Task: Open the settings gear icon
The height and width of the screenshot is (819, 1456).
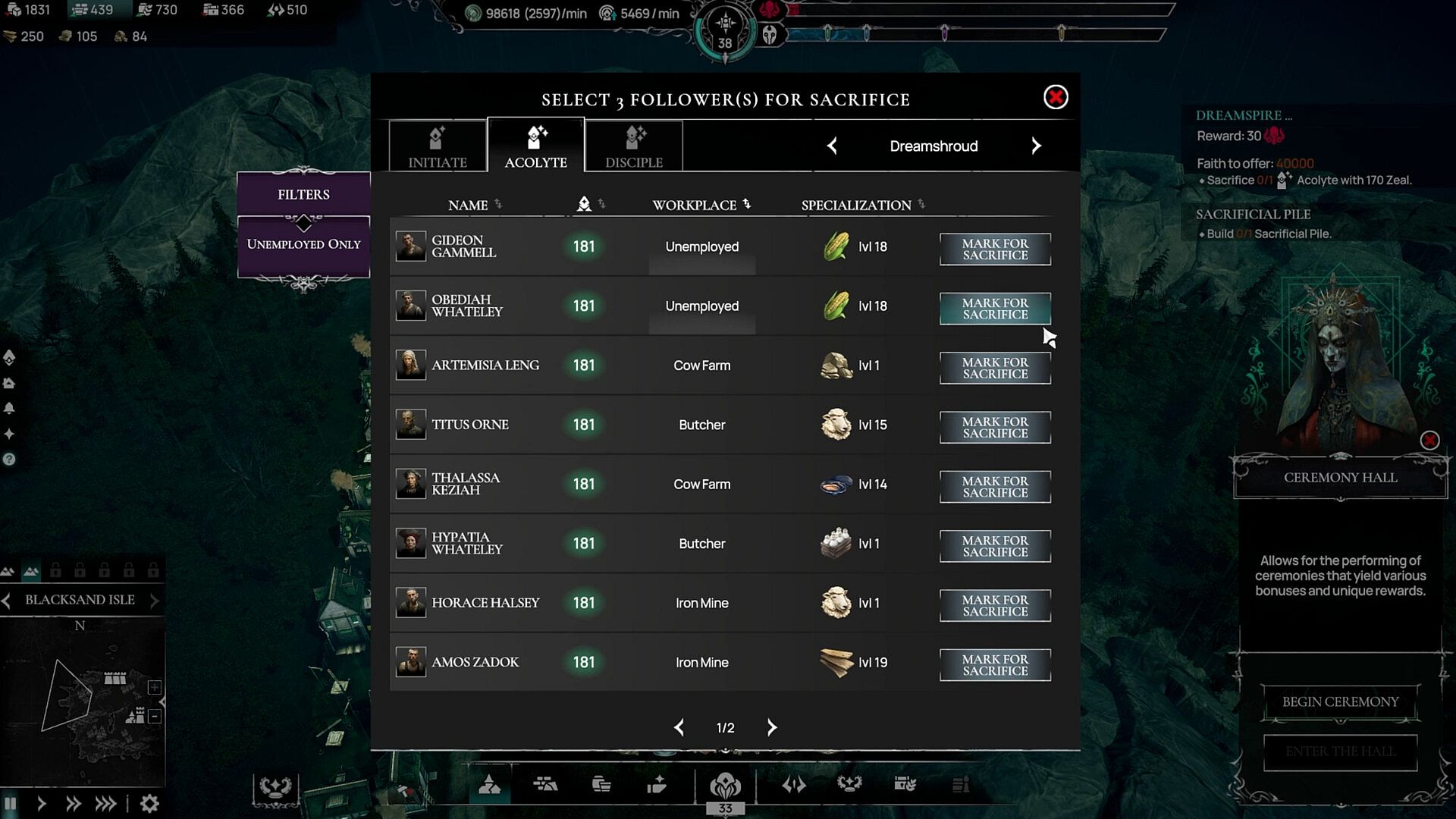Action: click(x=149, y=803)
